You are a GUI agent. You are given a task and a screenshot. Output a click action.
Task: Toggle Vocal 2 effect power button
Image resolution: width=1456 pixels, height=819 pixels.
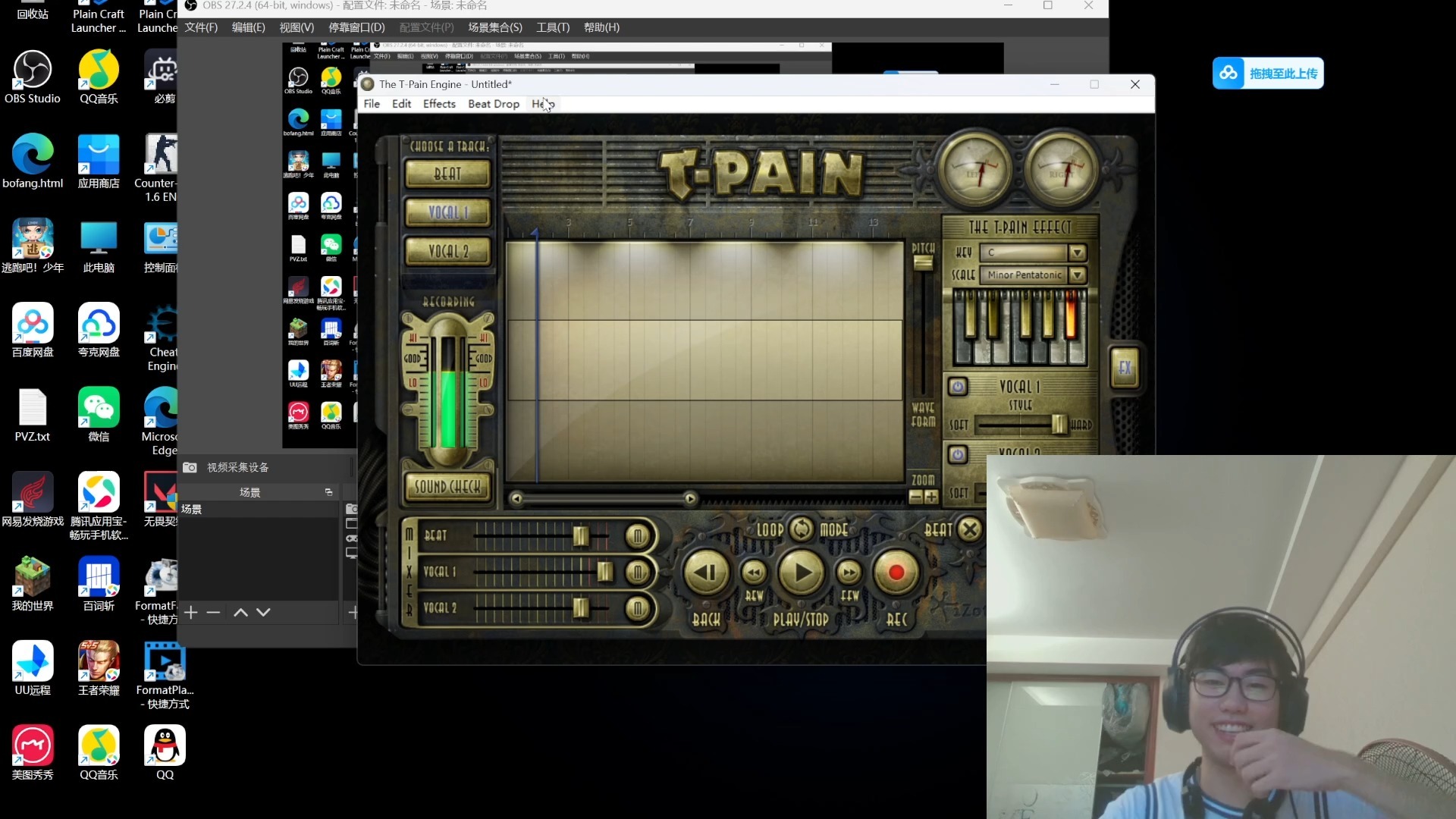coord(958,454)
